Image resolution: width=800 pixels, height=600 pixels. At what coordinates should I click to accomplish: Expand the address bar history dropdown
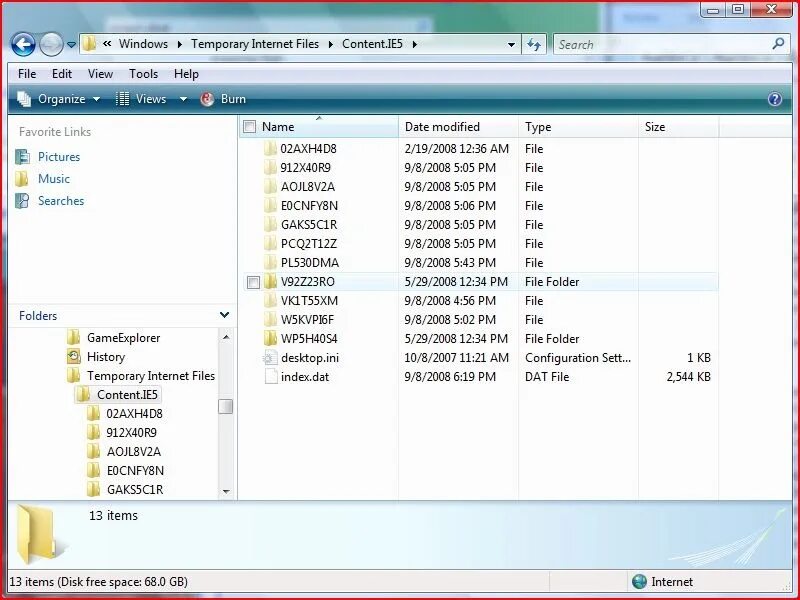coord(511,44)
